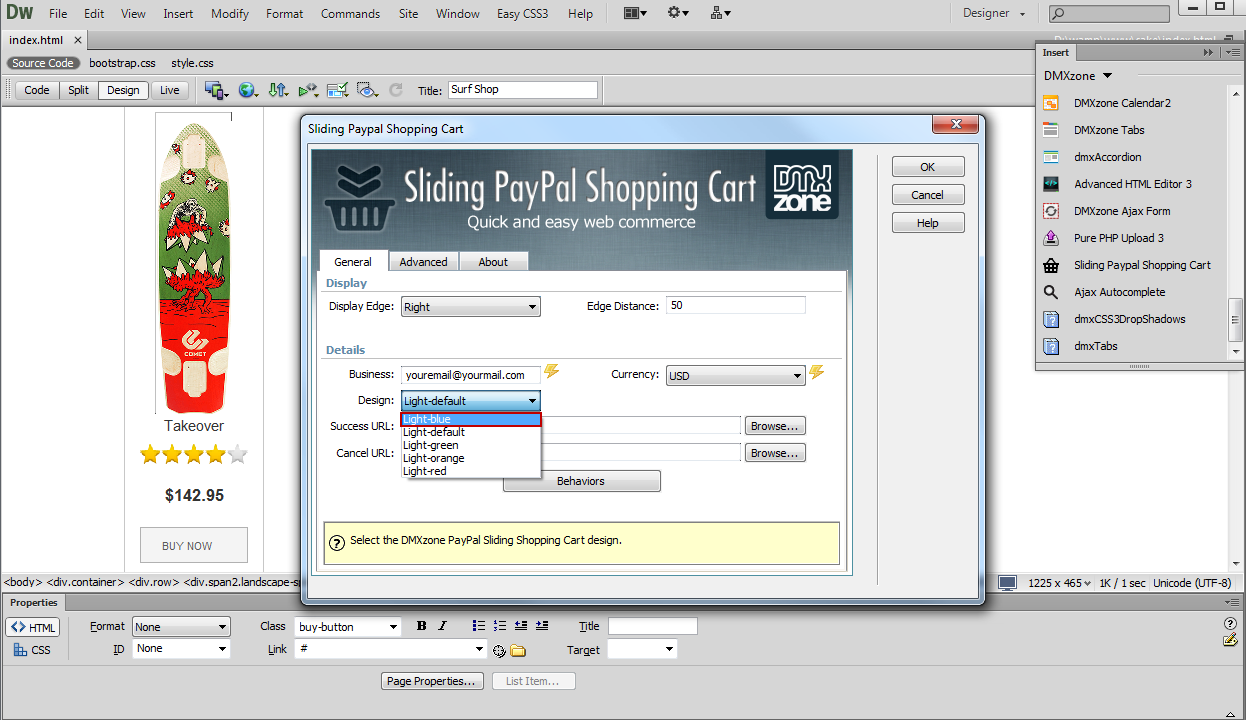The height and width of the screenshot is (720, 1246).
Task: Click dynamic data lightning bolt beside Business
Action: pyautogui.click(x=551, y=372)
